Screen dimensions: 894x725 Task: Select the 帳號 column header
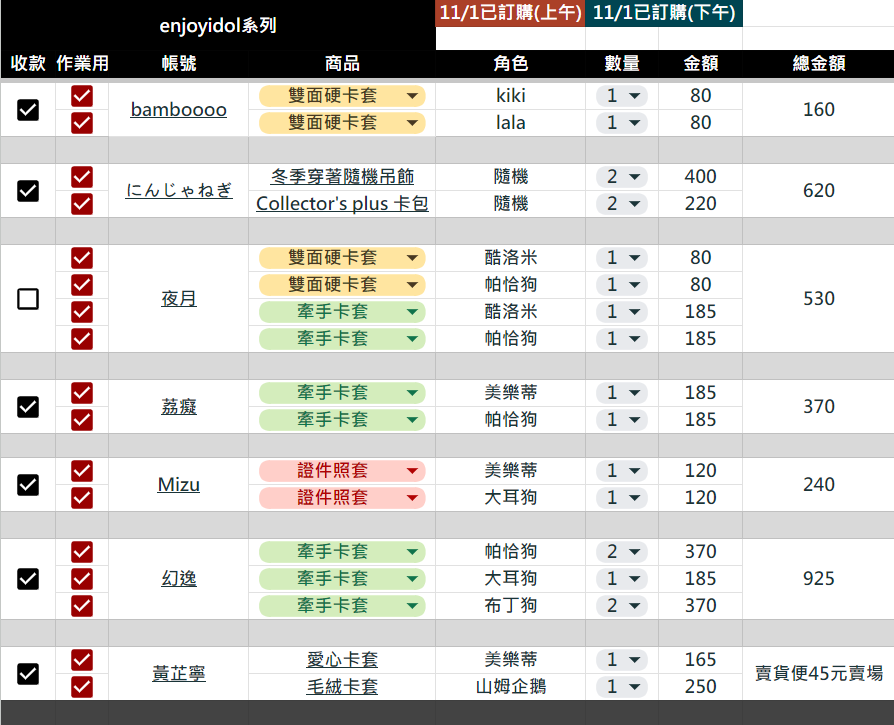pos(178,63)
